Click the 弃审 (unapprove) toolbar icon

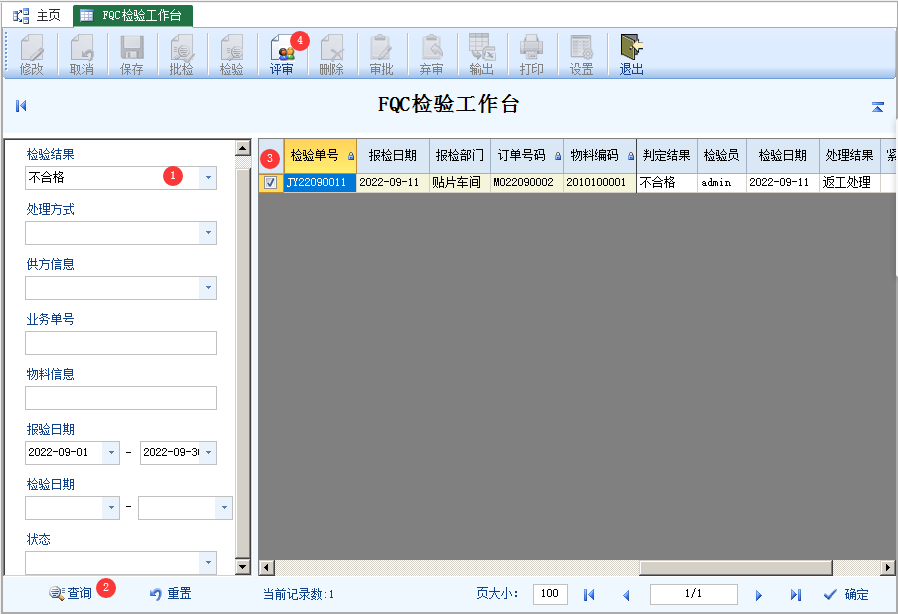pyautogui.click(x=431, y=54)
